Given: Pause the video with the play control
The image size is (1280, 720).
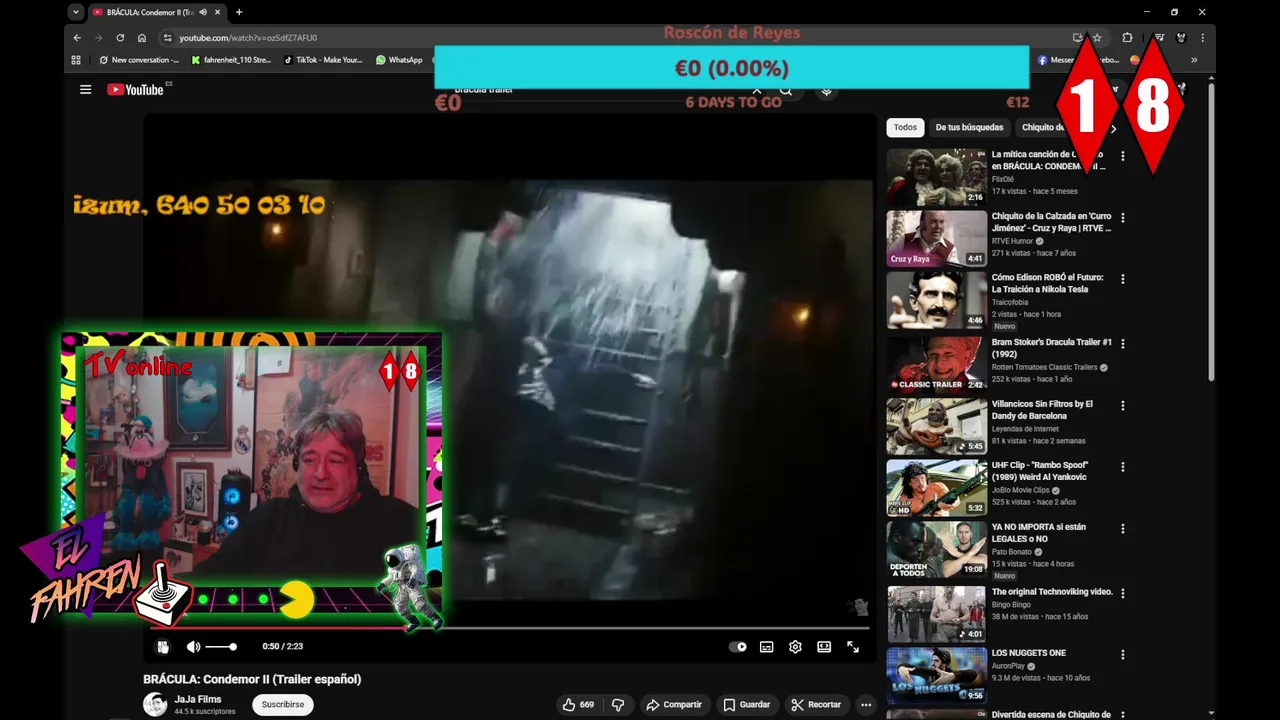Looking at the screenshot, I should 163,647.
